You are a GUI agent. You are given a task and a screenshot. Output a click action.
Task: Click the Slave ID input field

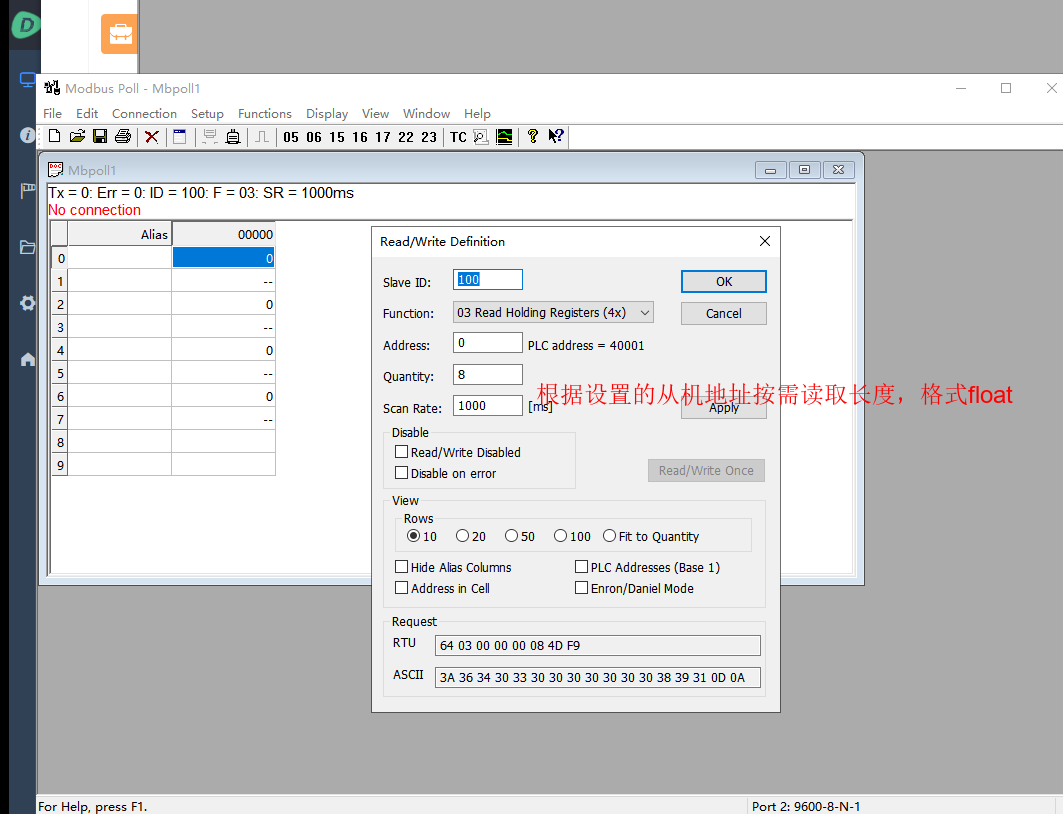click(x=487, y=279)
